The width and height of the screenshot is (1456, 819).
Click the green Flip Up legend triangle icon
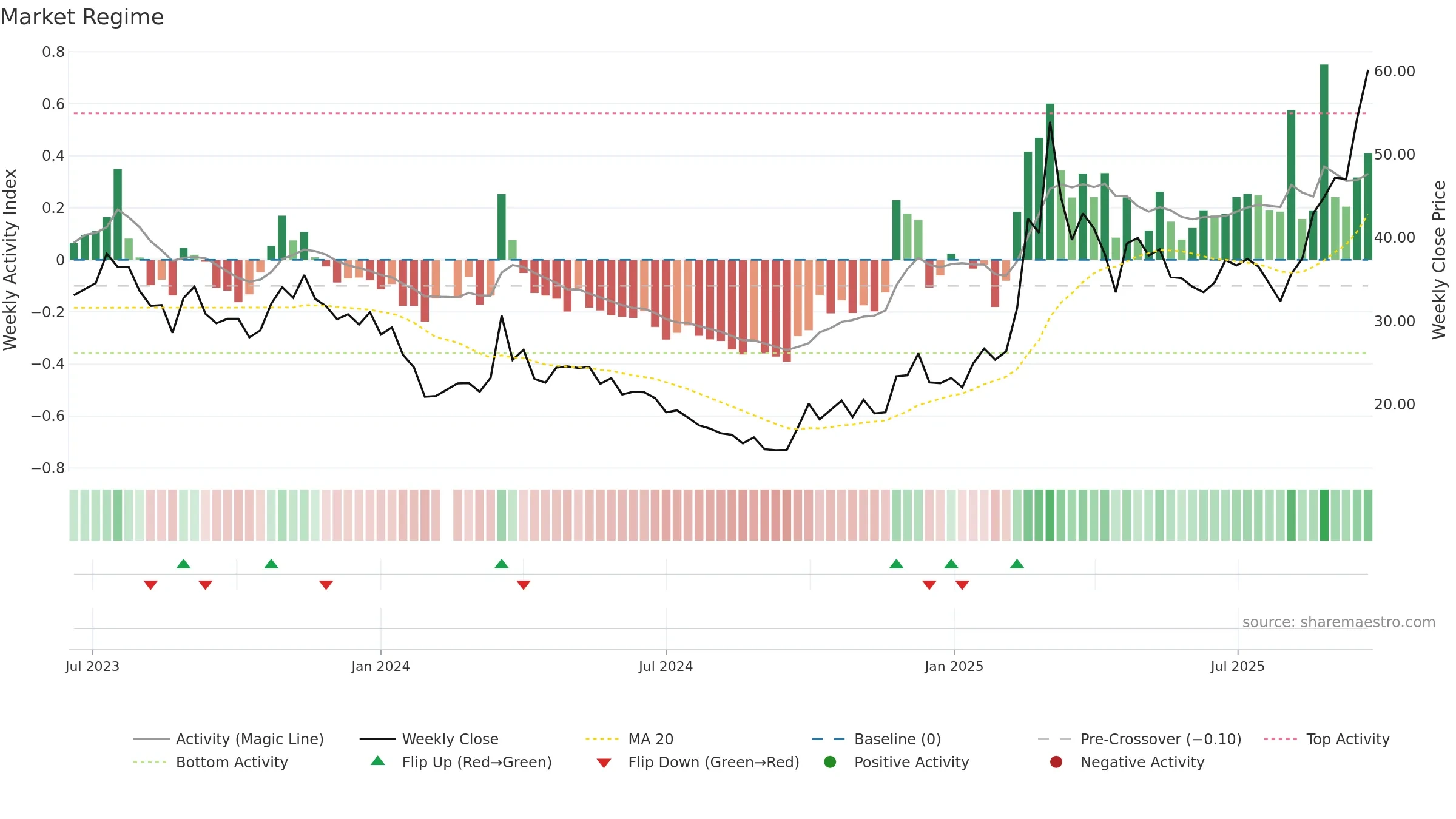pos(378,761)
